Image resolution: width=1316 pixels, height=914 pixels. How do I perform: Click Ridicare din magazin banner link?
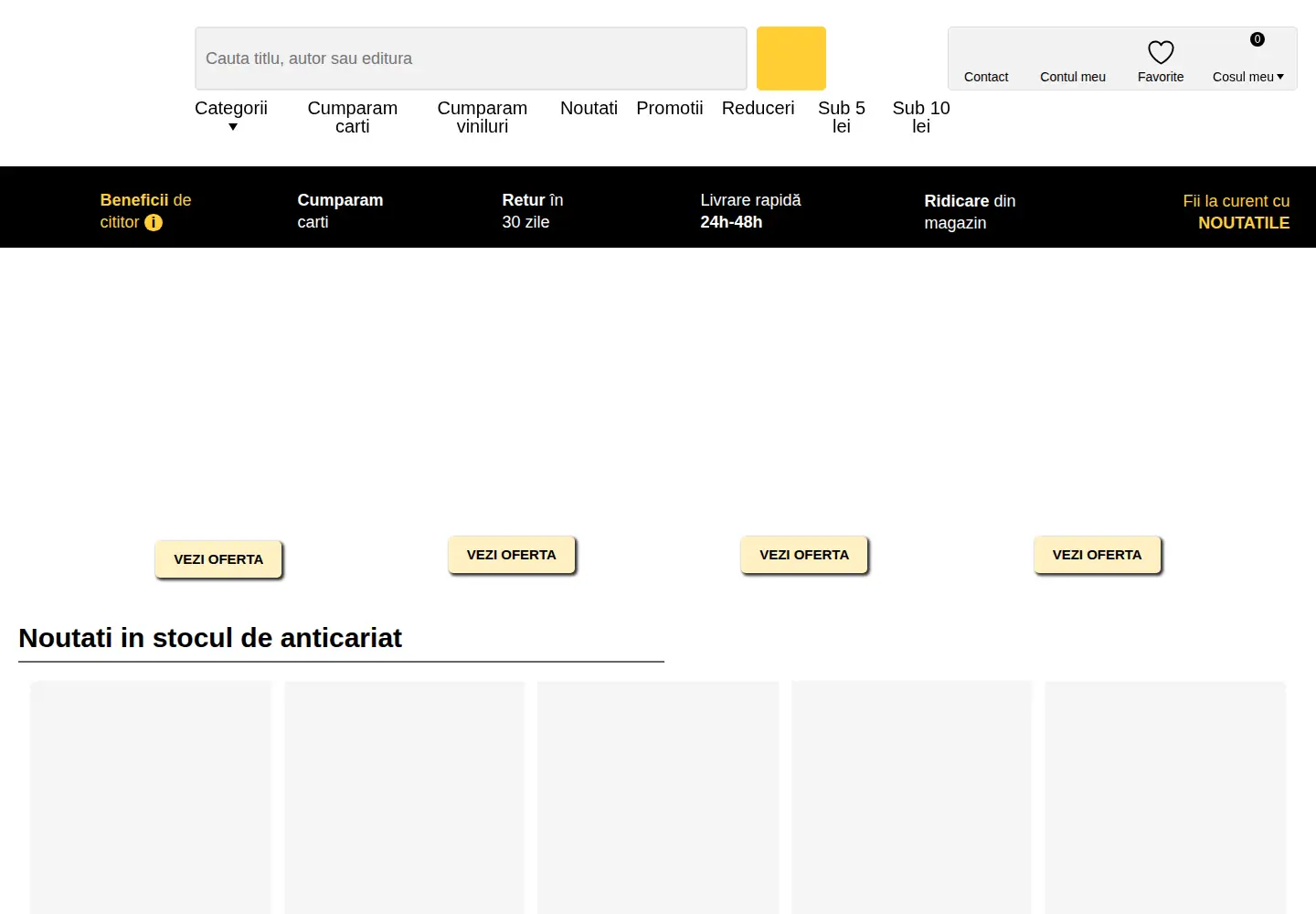click(x=970, y=212)
